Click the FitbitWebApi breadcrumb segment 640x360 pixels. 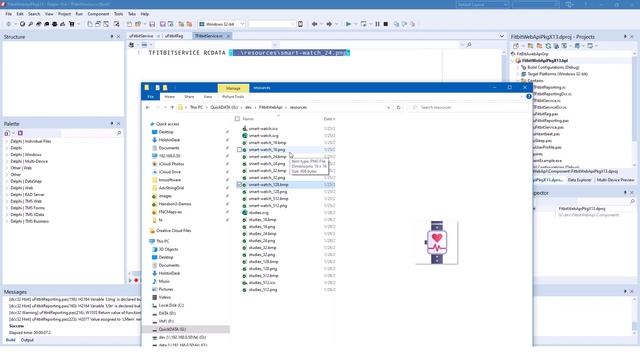271,107
